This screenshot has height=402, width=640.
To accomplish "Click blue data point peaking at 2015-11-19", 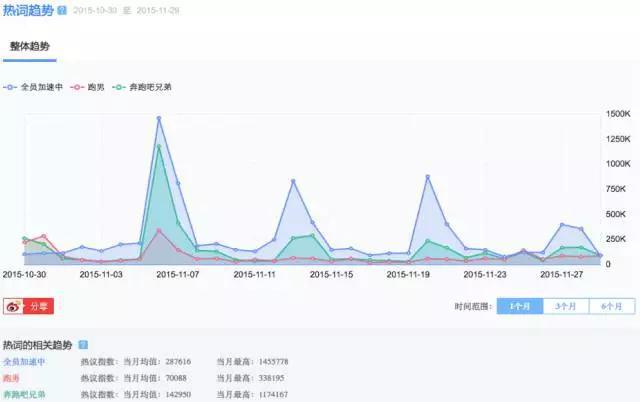I will click(427, 177).
